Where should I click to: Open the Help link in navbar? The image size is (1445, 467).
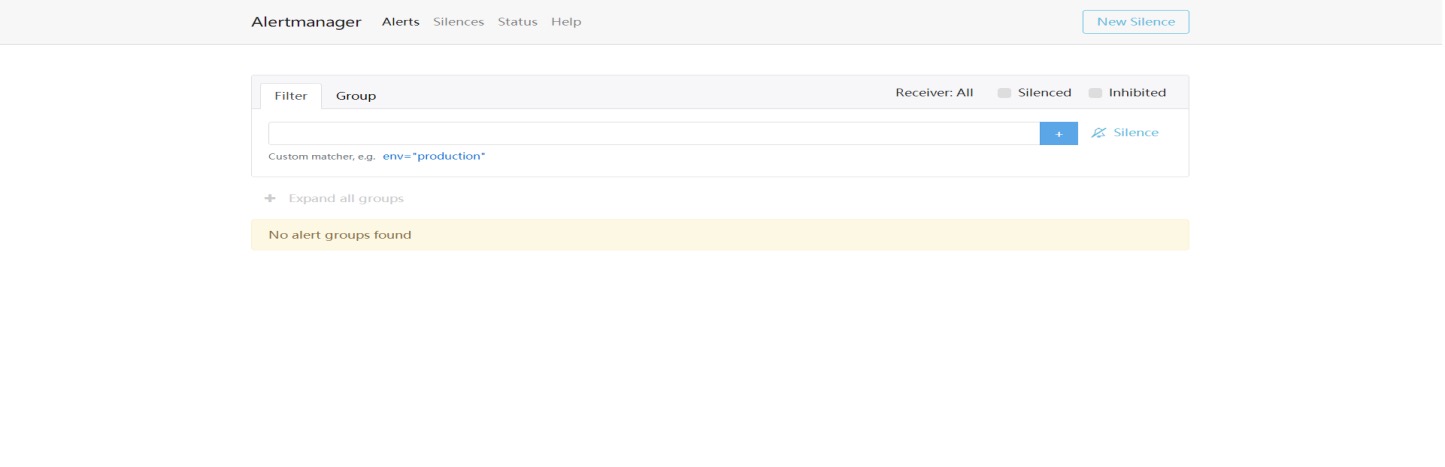coord(566,22)
